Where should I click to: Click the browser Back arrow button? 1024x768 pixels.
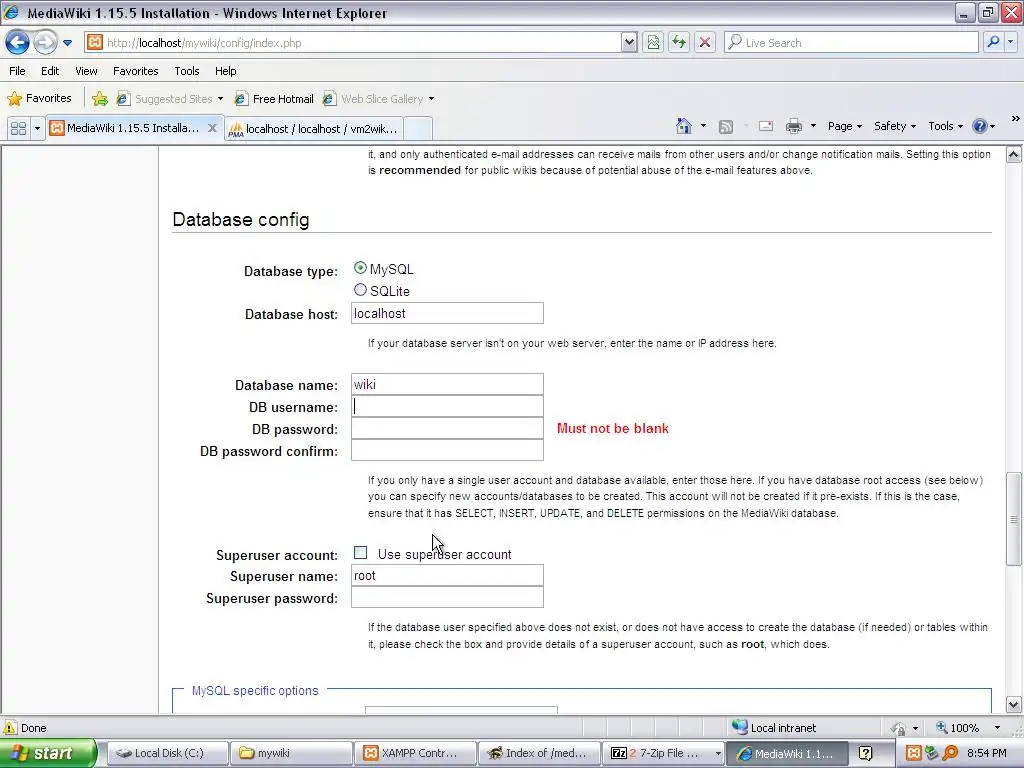click(x=18, y=43)
